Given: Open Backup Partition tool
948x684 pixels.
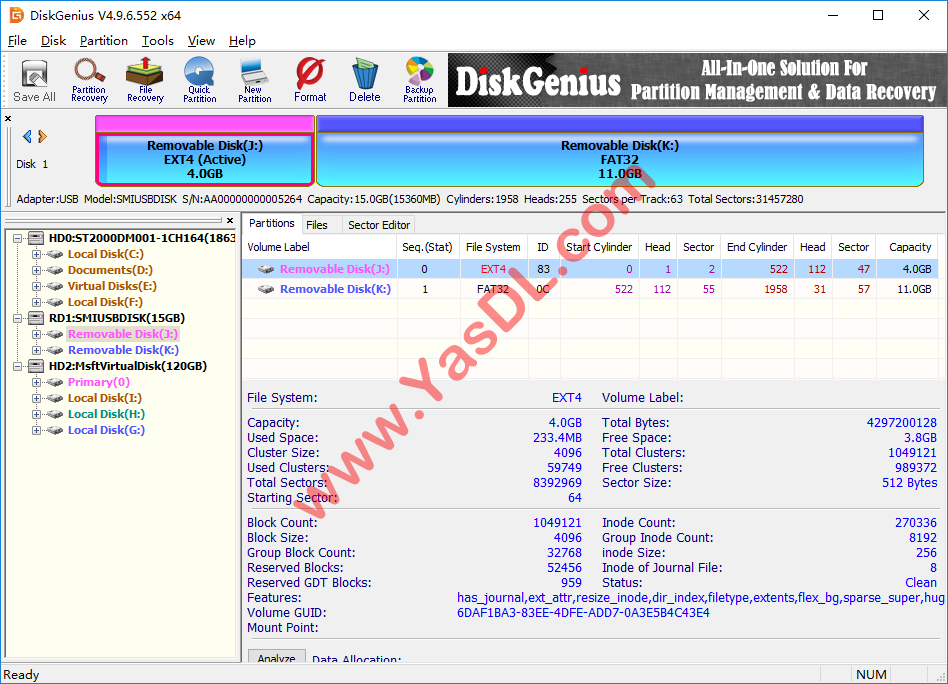Looking at the screenshot, I should point(420,80).
